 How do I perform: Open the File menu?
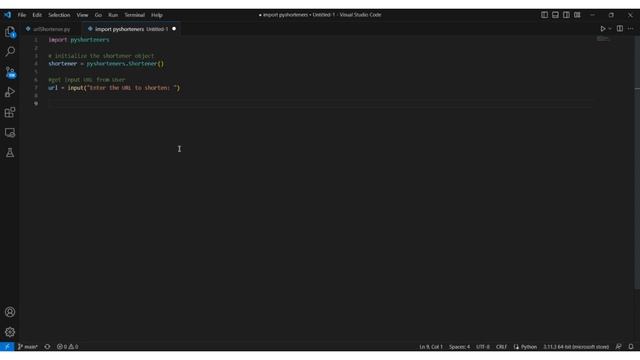tap(22, 15)
